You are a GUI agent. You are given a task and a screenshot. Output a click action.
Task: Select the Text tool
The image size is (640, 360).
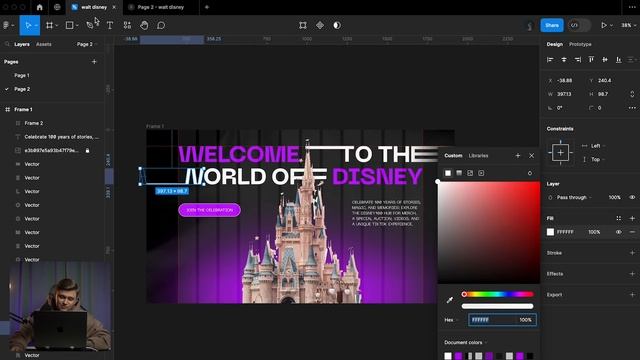coord(110,25)
